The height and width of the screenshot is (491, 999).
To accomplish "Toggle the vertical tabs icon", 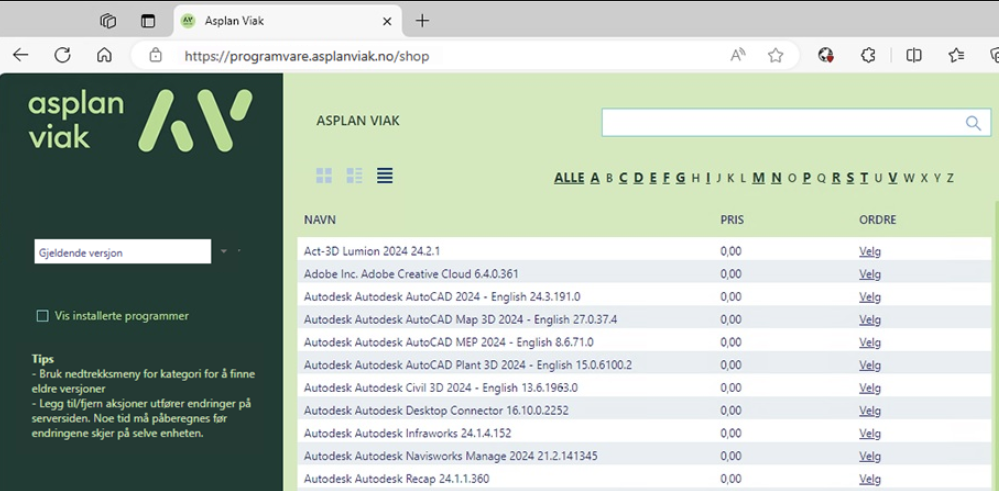I will coord(148,21).
